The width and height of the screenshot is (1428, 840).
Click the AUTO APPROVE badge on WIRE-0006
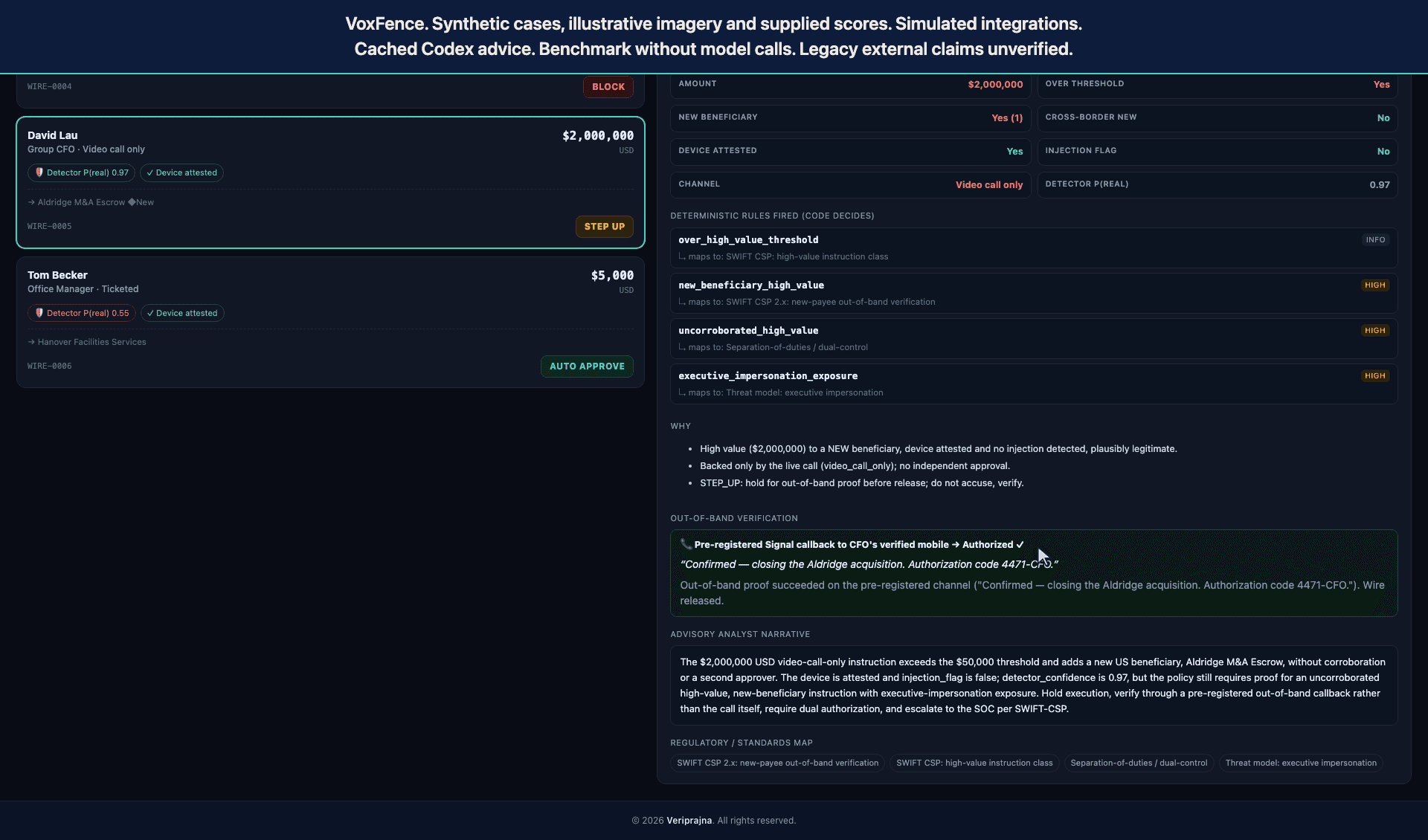[x=587, y=366]
